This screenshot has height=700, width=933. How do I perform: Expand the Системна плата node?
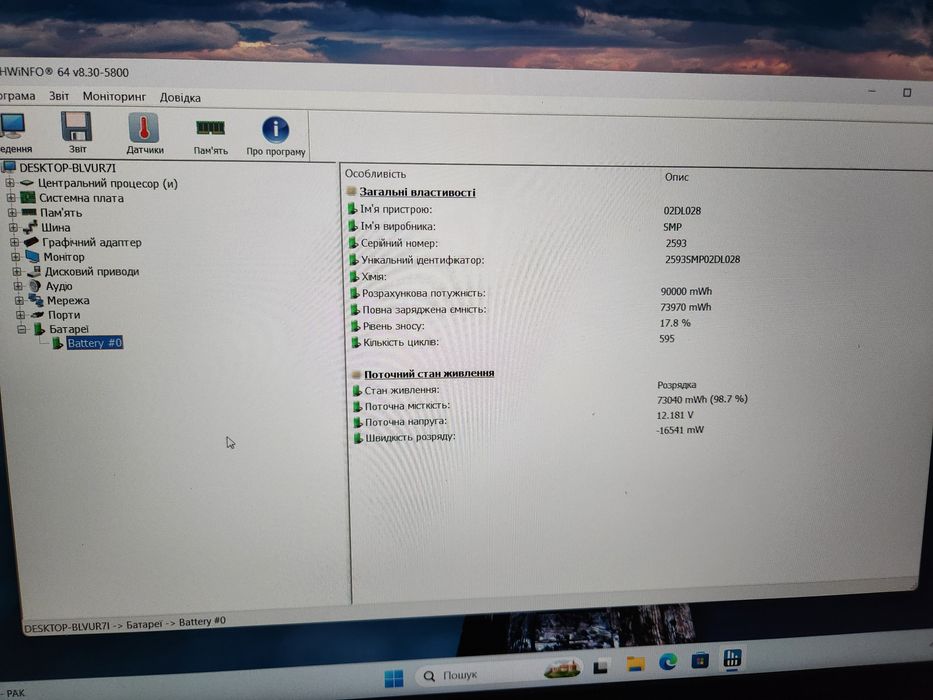pyautogui.click(x=11, y=198)
